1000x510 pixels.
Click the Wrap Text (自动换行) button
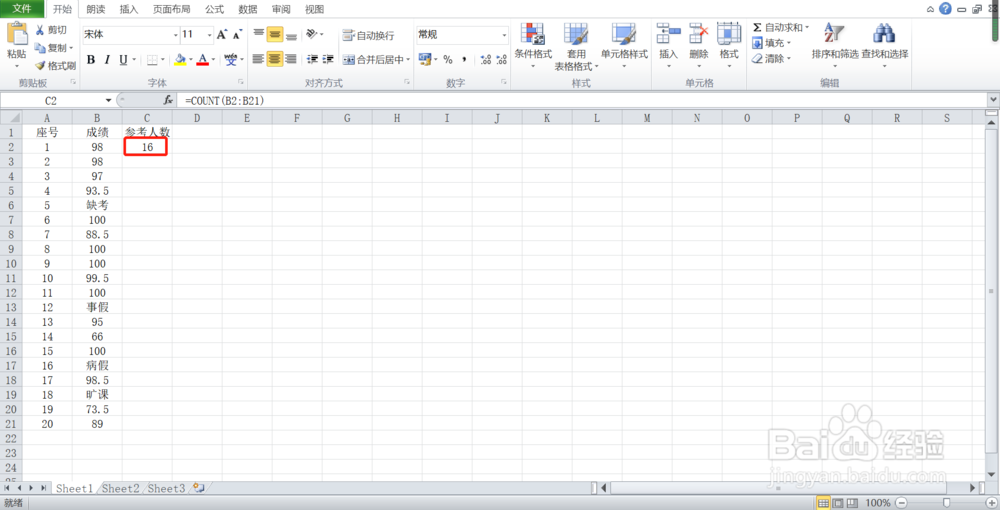[369, 35]
